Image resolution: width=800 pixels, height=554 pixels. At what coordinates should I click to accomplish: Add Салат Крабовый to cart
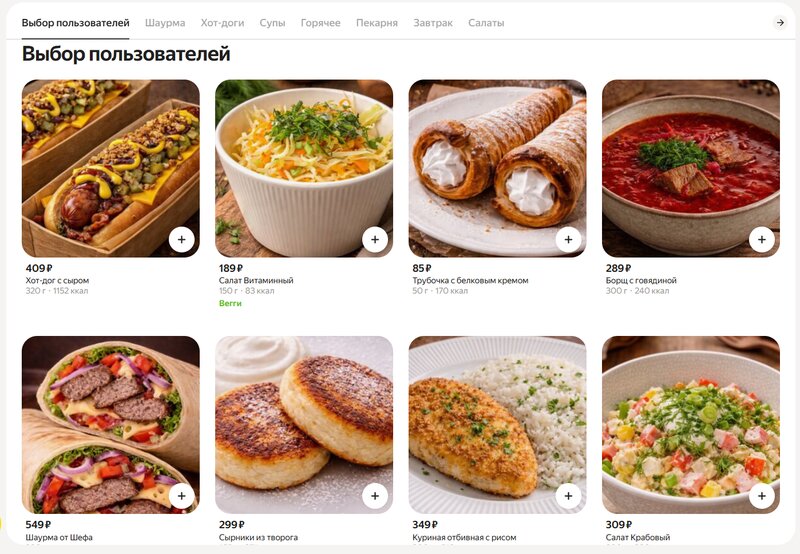pos(762,496)
